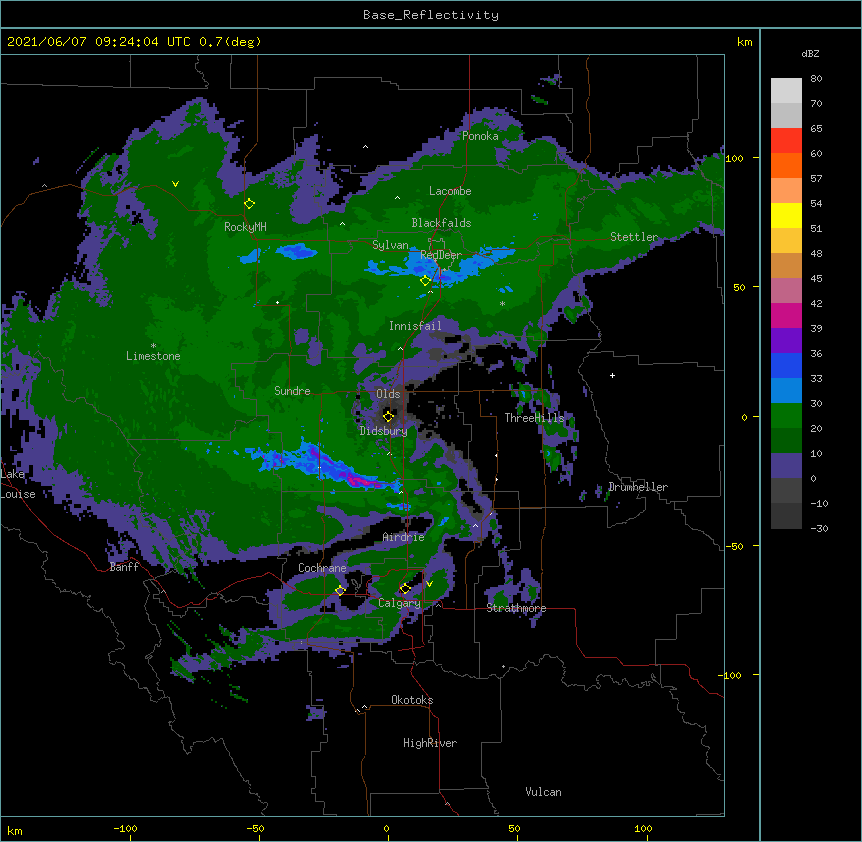The width and height of the screenshot is (862, 842).
Task: Click the Innisfail city label
Action: click(415, 326)
